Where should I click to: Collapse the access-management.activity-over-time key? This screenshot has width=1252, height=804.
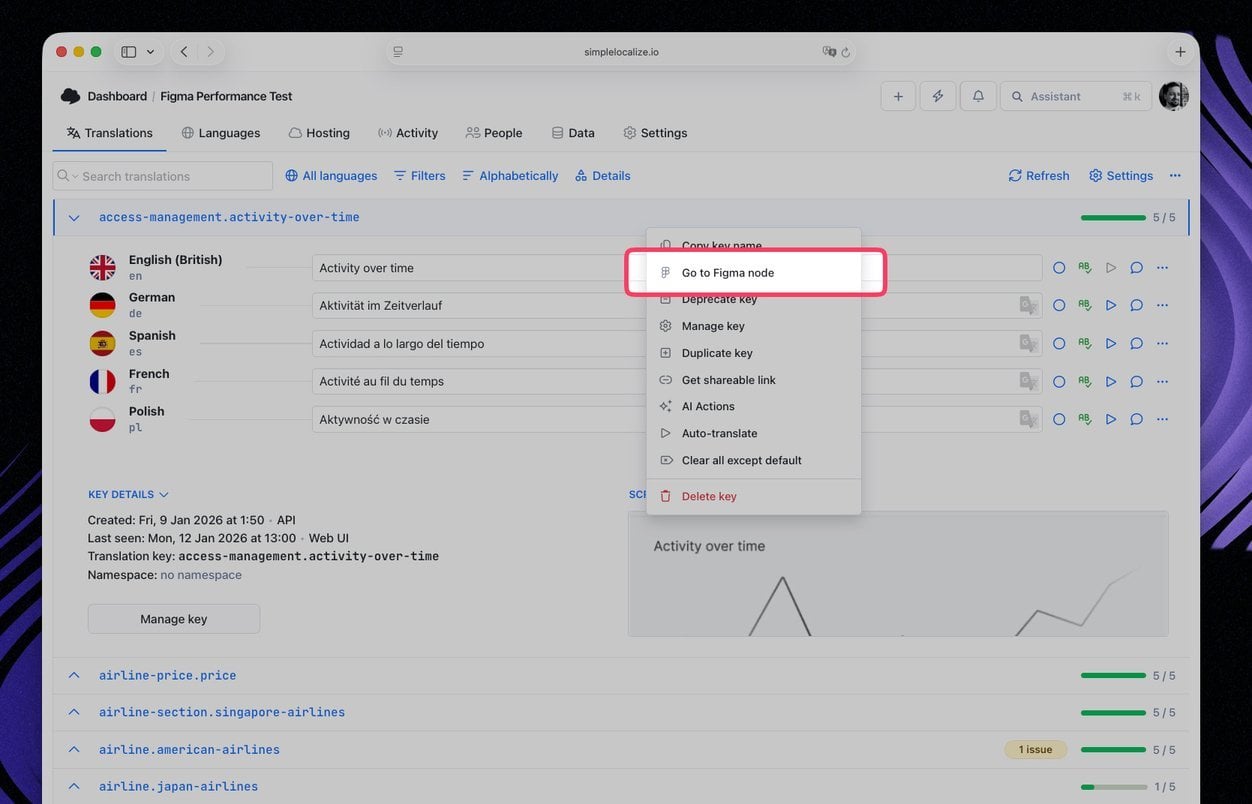point(73,217)
